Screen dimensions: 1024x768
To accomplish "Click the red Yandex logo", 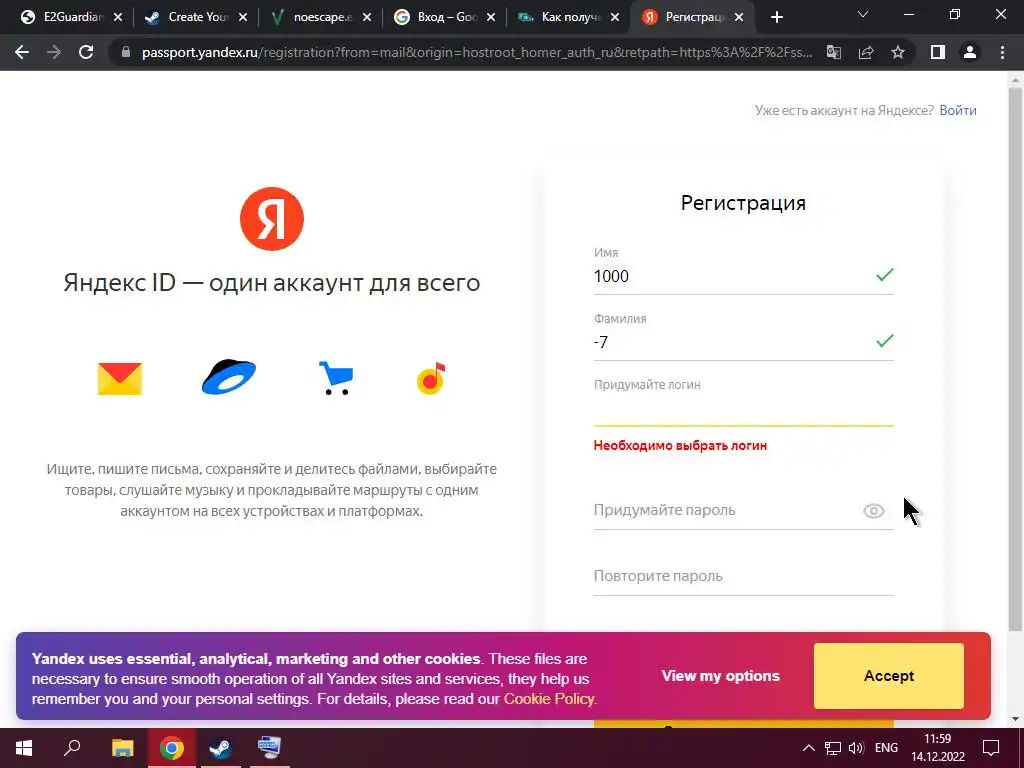I will tap(272, 219).
